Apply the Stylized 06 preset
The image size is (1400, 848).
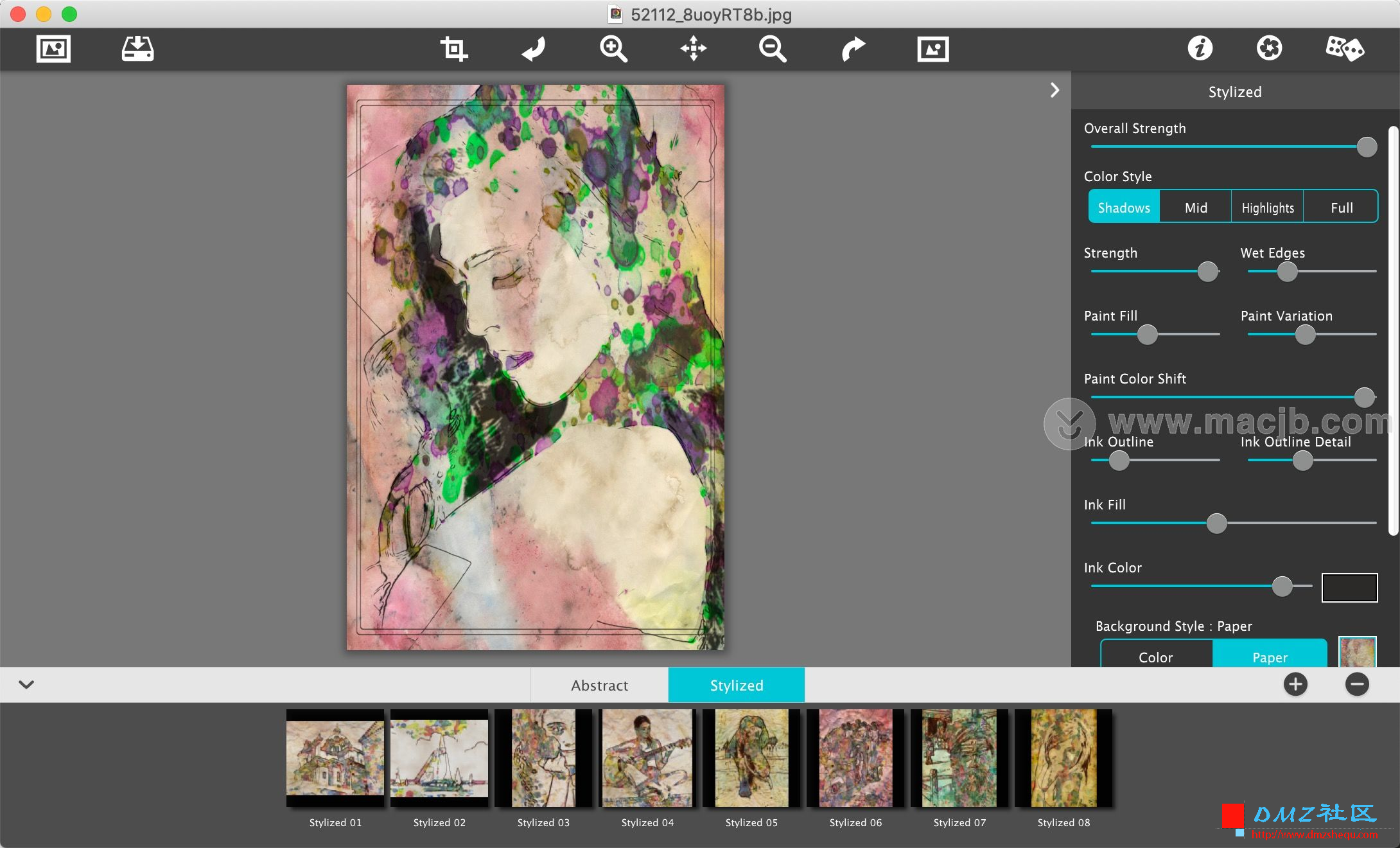click(x=855, y=758)
